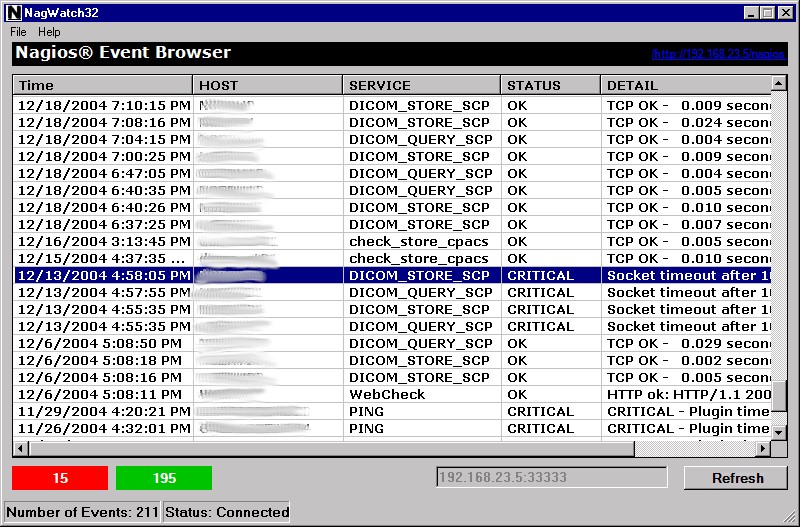This screenshot has height=527, width=800.
Task: Click the vertical scrollbar down arrow
Action: pos(779,433)
